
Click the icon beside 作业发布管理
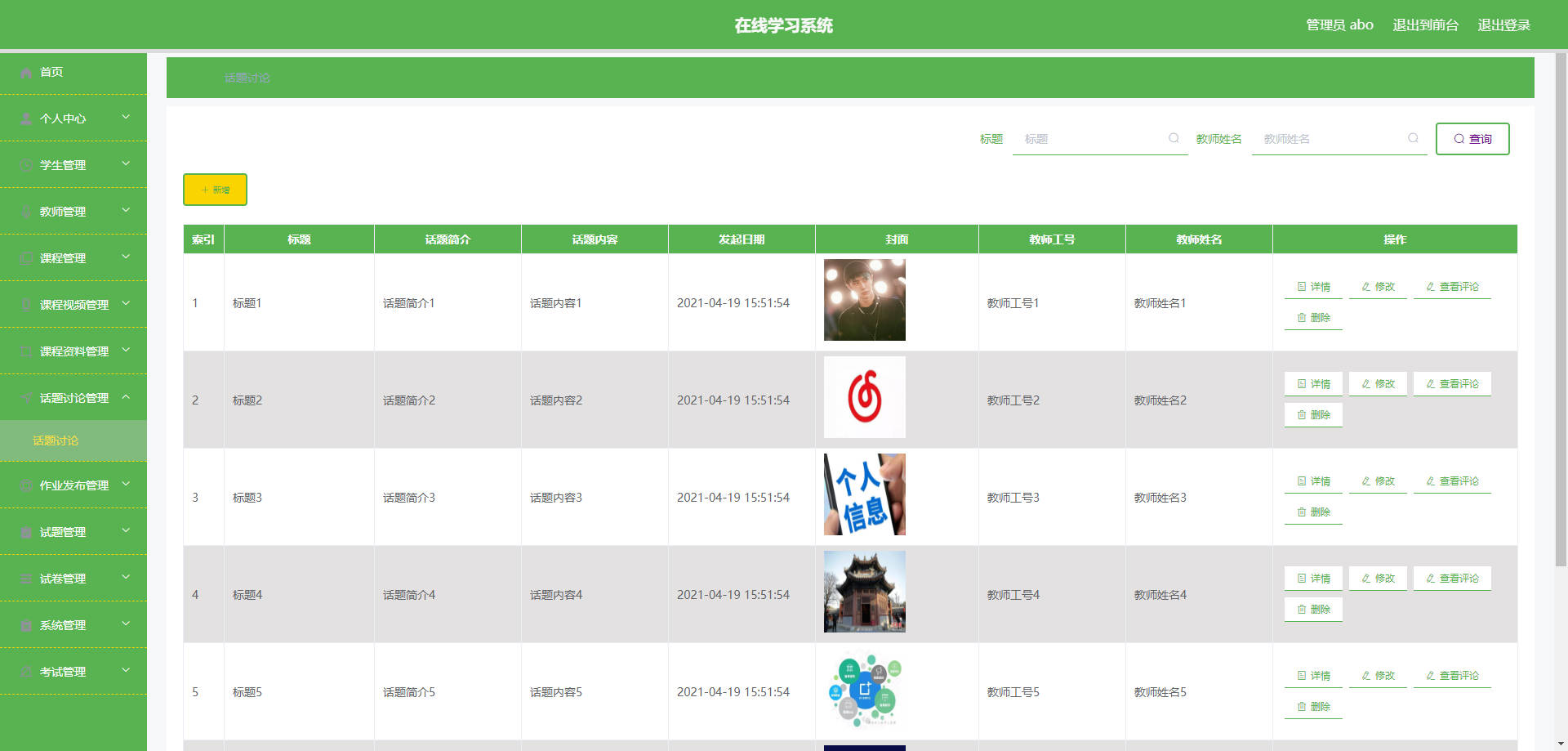pos(26,485)
